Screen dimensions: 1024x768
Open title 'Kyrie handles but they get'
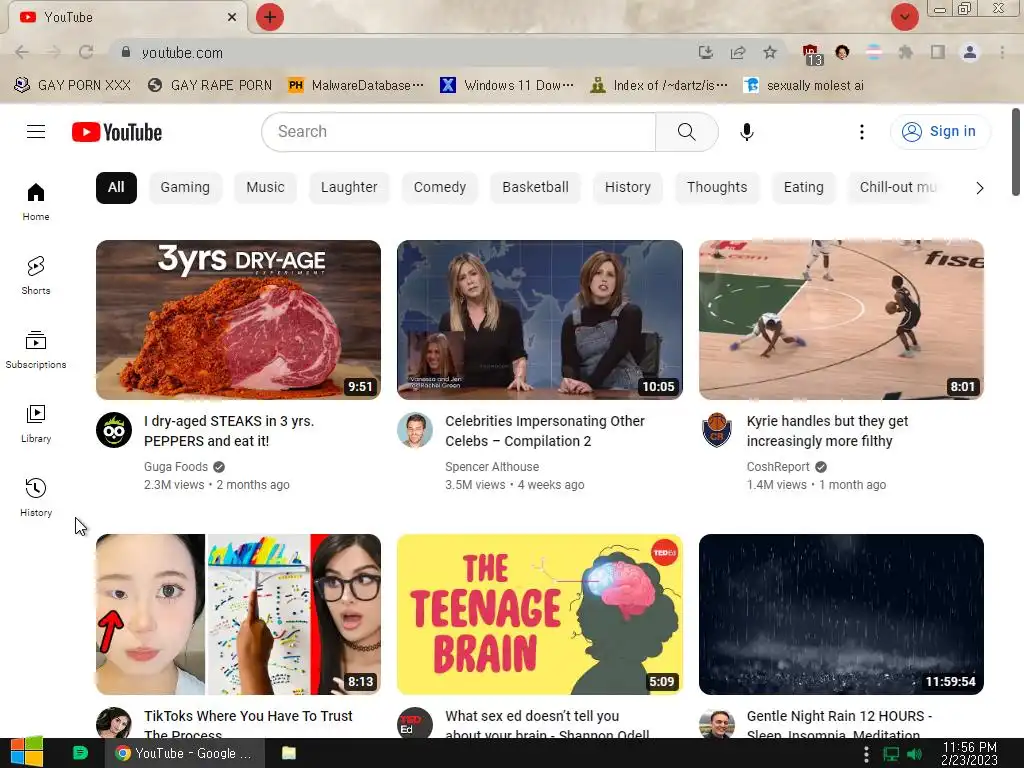click(827, 431)
